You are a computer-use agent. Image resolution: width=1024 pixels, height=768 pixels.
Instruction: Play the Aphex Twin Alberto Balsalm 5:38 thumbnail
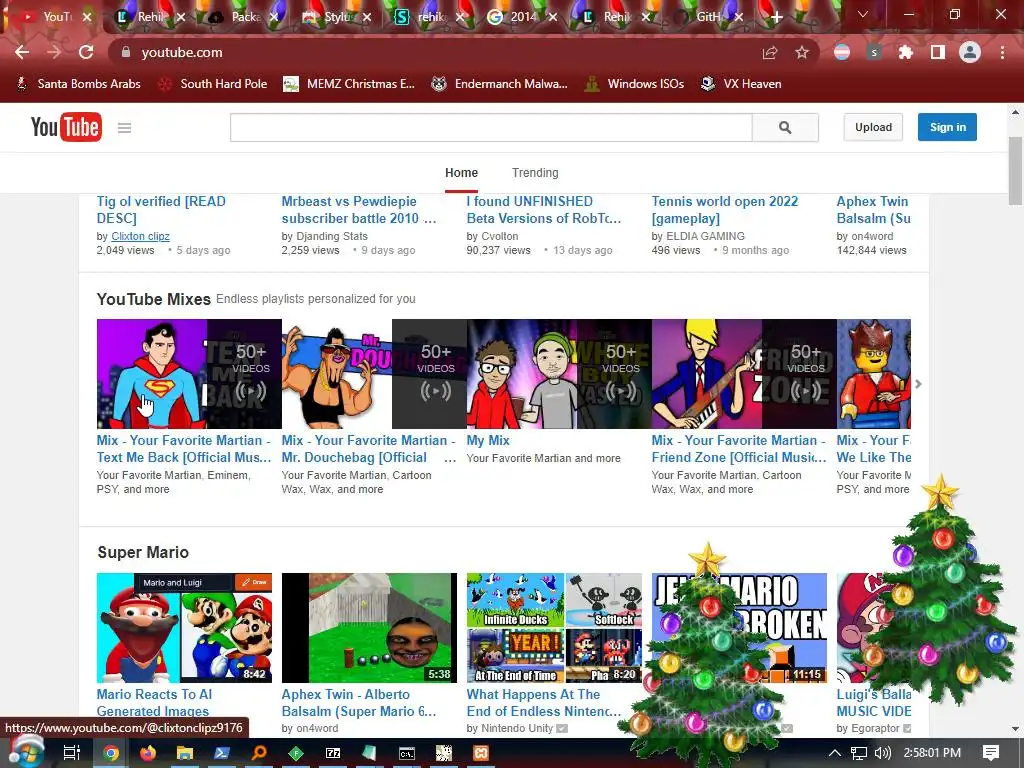click(x=369, y=628)
